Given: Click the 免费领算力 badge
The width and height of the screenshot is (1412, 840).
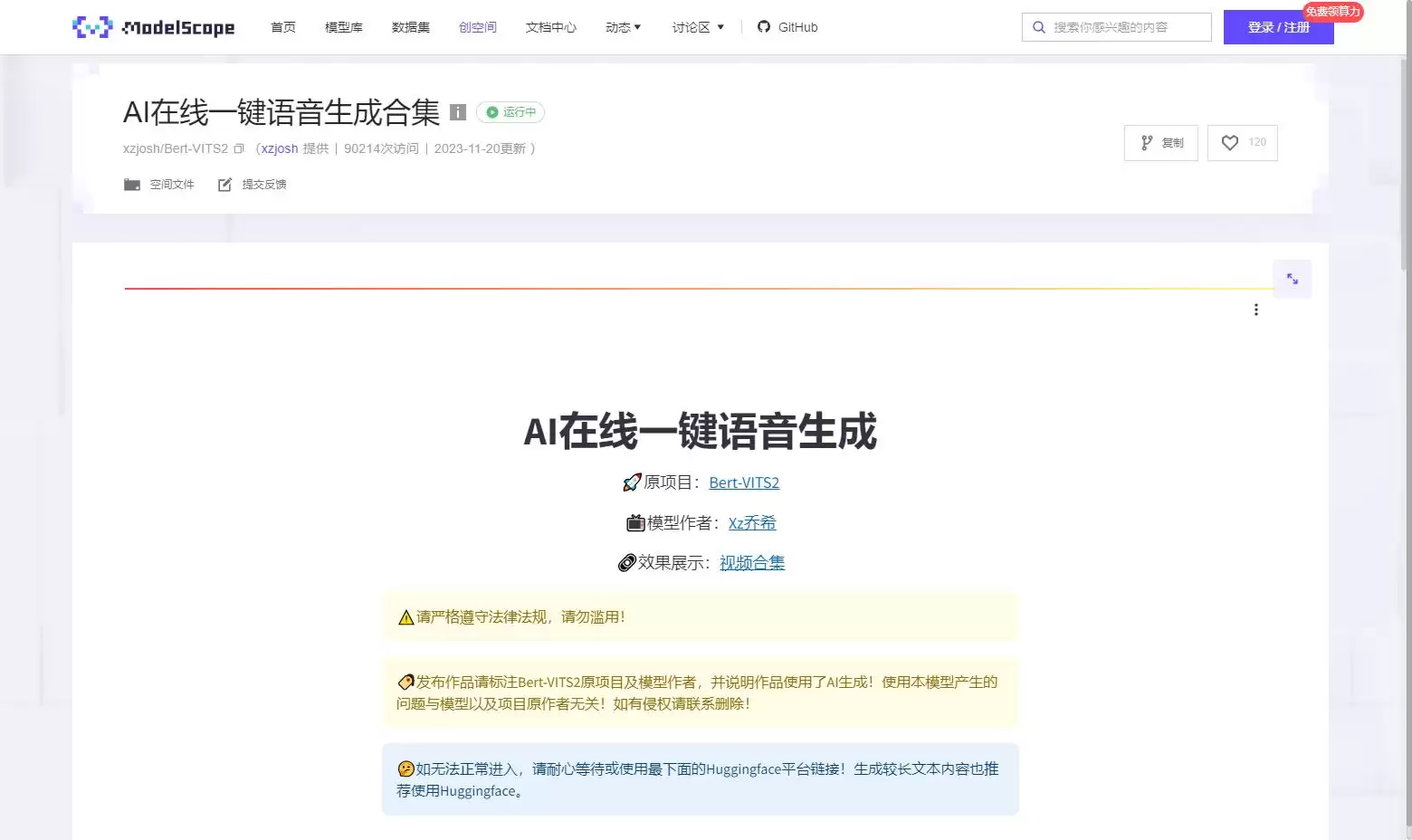Looking at the screenshot, I should (1333, 11).
